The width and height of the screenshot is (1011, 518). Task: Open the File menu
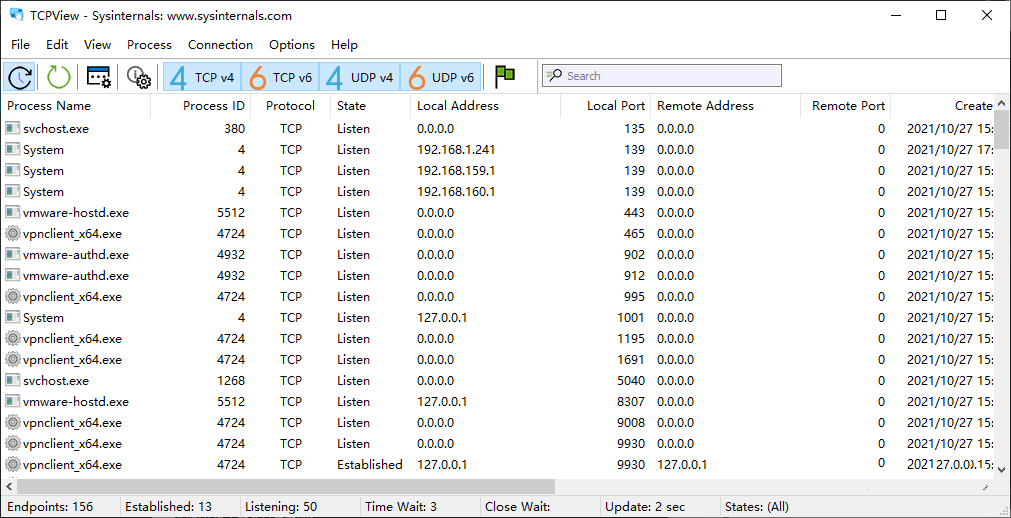(21, 45)
